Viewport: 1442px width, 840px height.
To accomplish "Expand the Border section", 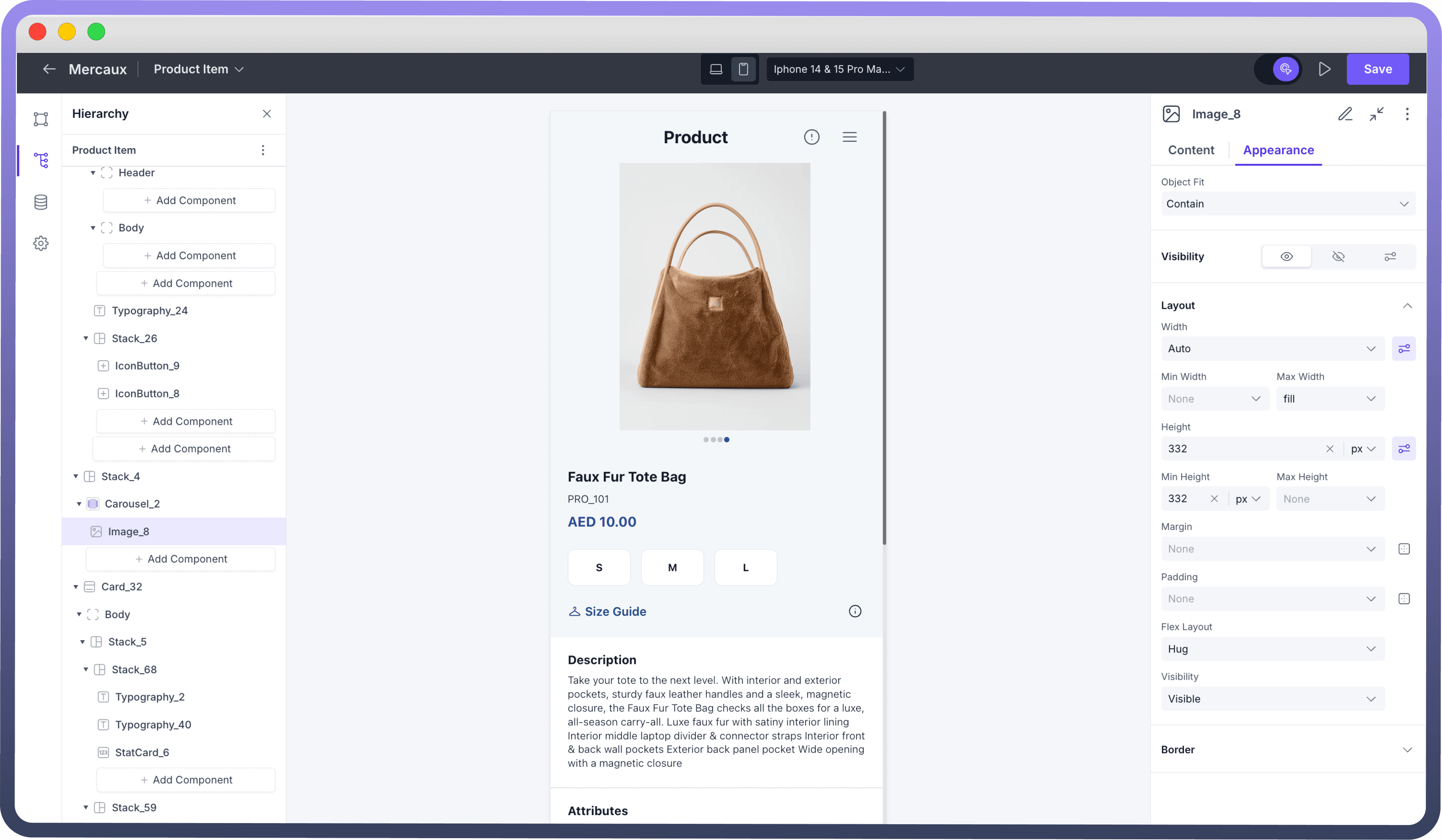I will tap(1407, 750).
